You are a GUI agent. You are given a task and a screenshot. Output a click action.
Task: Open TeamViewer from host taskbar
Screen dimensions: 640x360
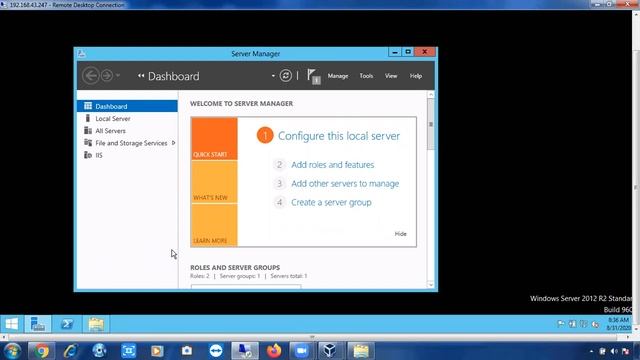(216, 351)
